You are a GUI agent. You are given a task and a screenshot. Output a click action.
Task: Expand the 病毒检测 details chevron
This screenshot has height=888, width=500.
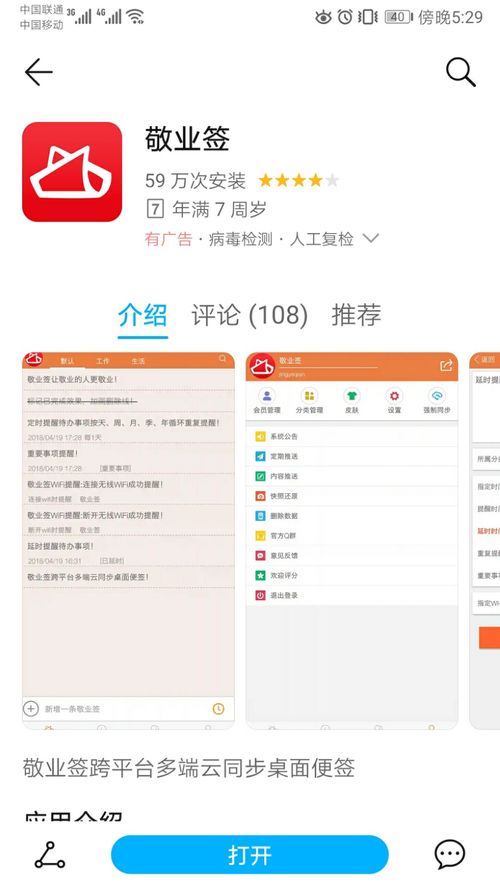coord(371,238)
